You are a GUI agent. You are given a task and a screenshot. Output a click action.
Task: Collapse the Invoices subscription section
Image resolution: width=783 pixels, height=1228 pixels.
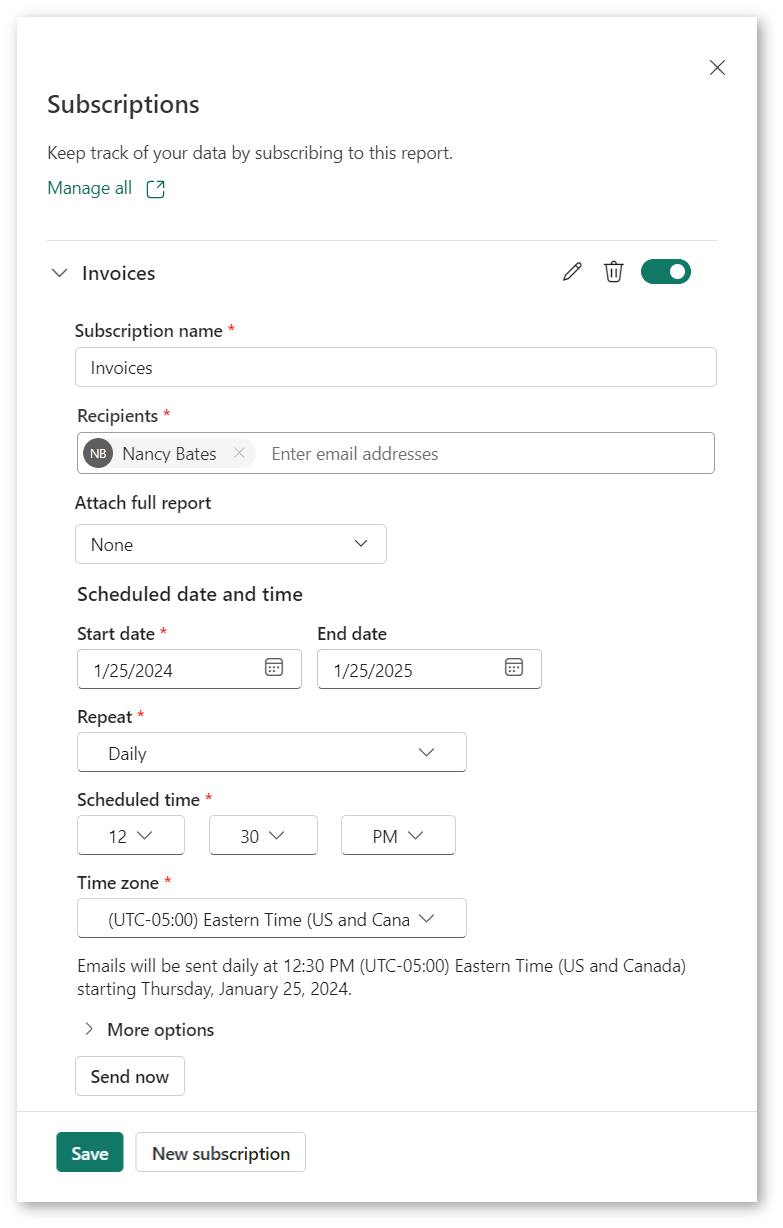tap(60, 273)
